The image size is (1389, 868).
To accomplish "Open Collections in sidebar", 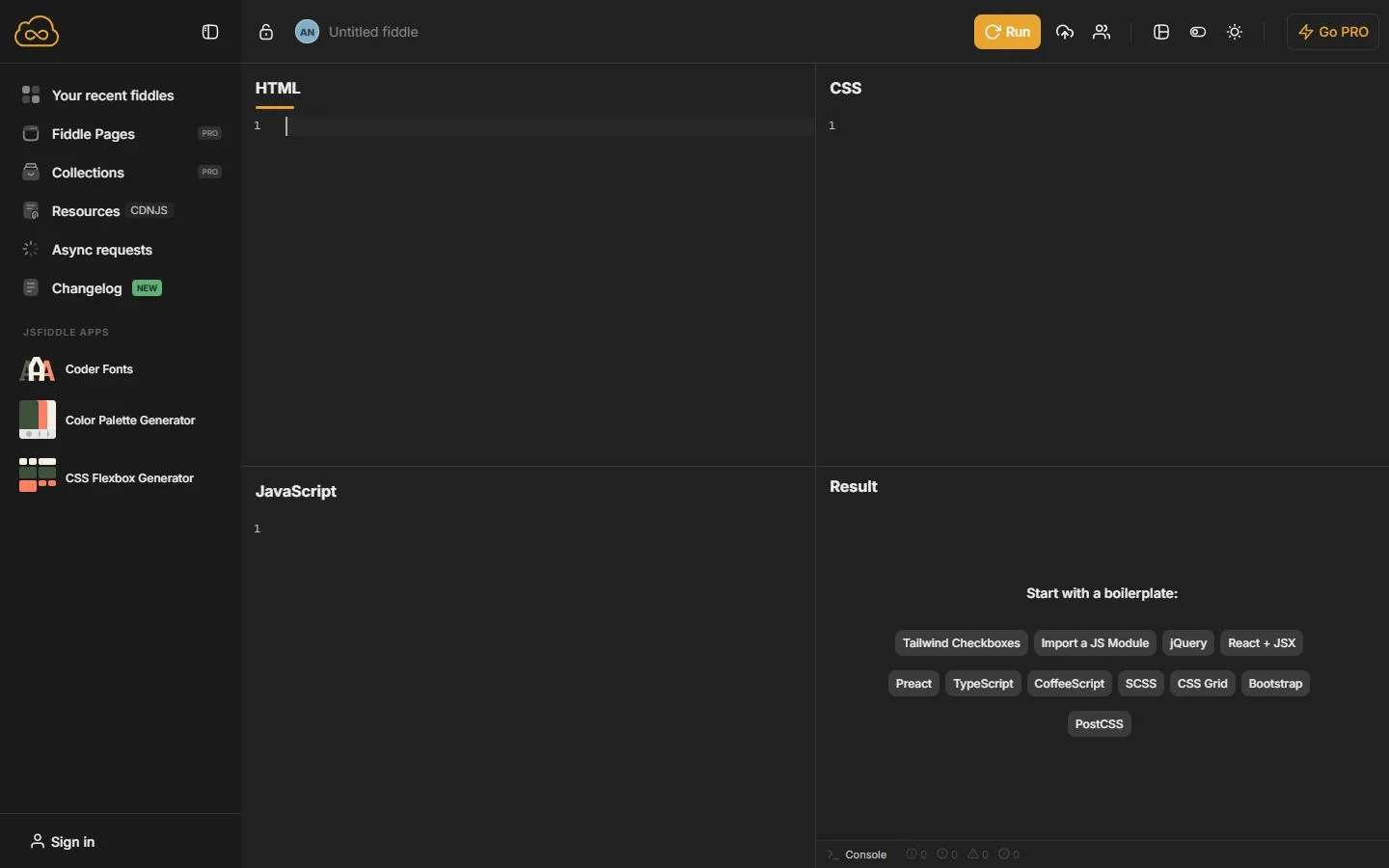I will (x=88, y=173).
